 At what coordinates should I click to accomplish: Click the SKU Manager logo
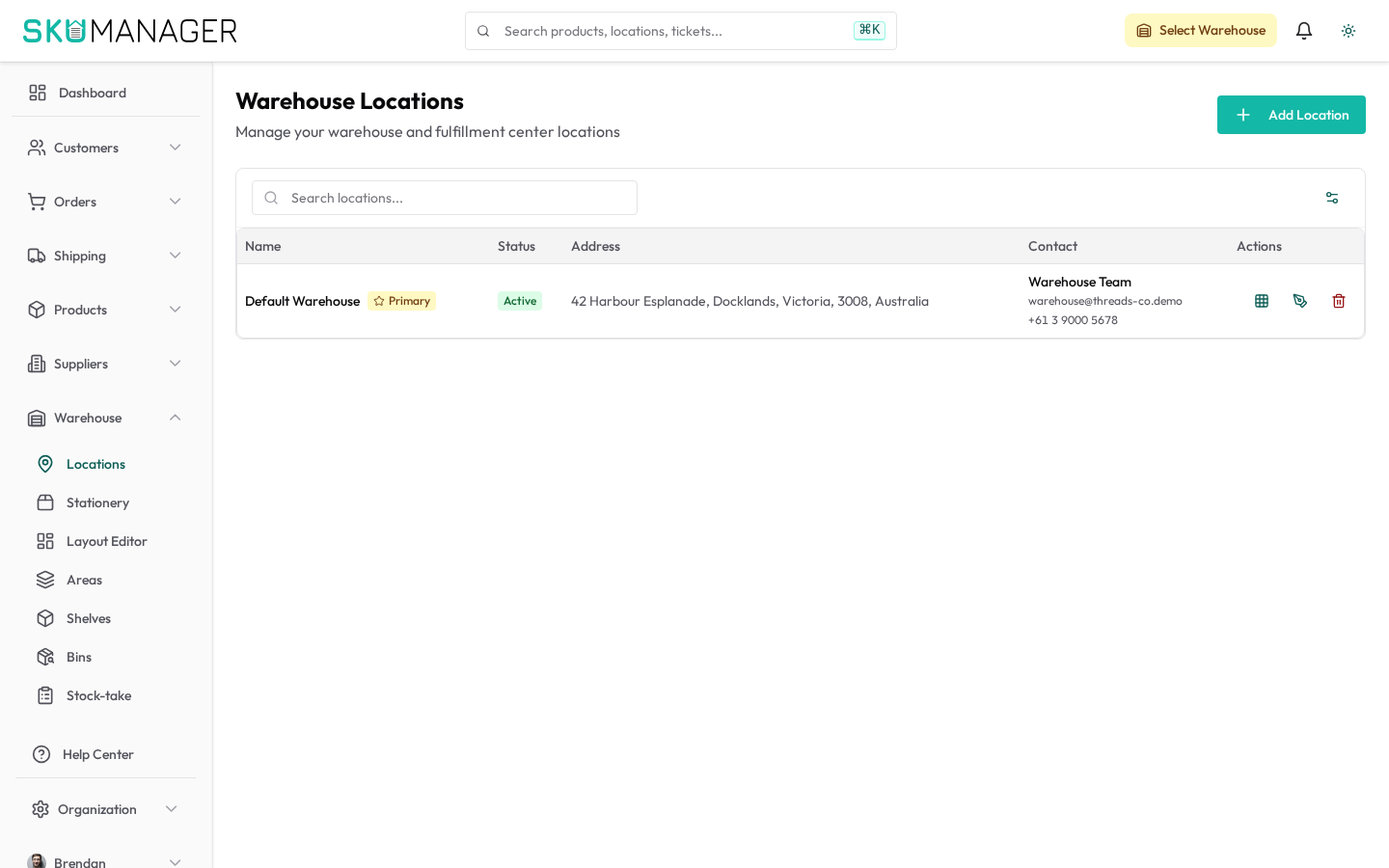[x=130, y=31]
